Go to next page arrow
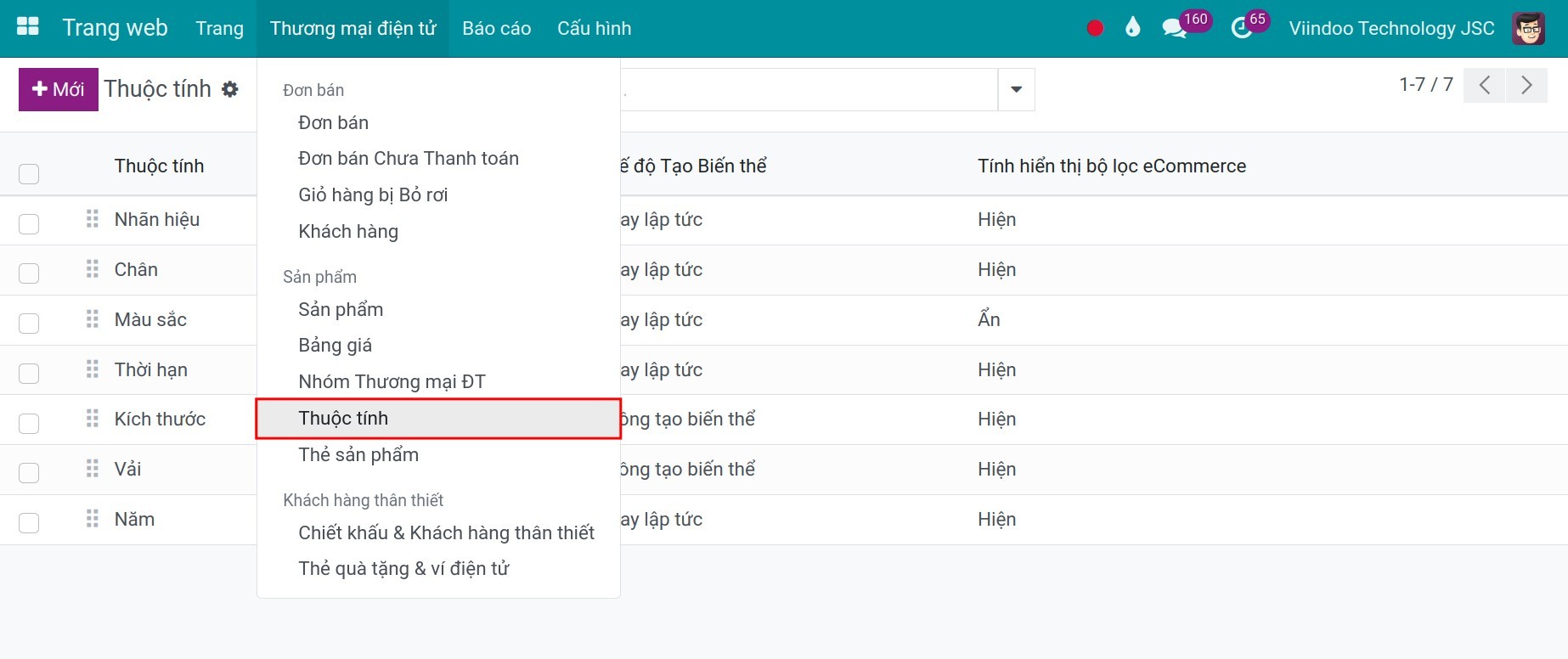 pyautogui.click(x=1526, y=85)
